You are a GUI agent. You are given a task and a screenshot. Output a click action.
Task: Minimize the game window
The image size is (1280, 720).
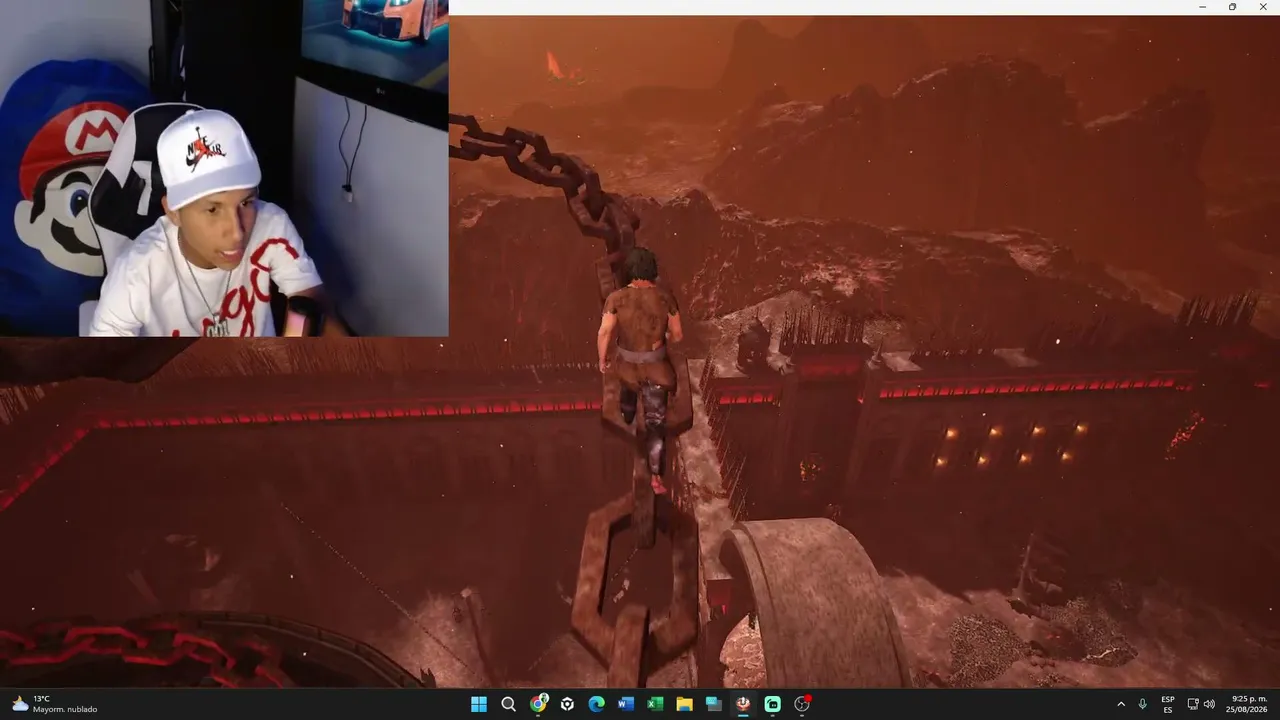tap(1203, 7)
